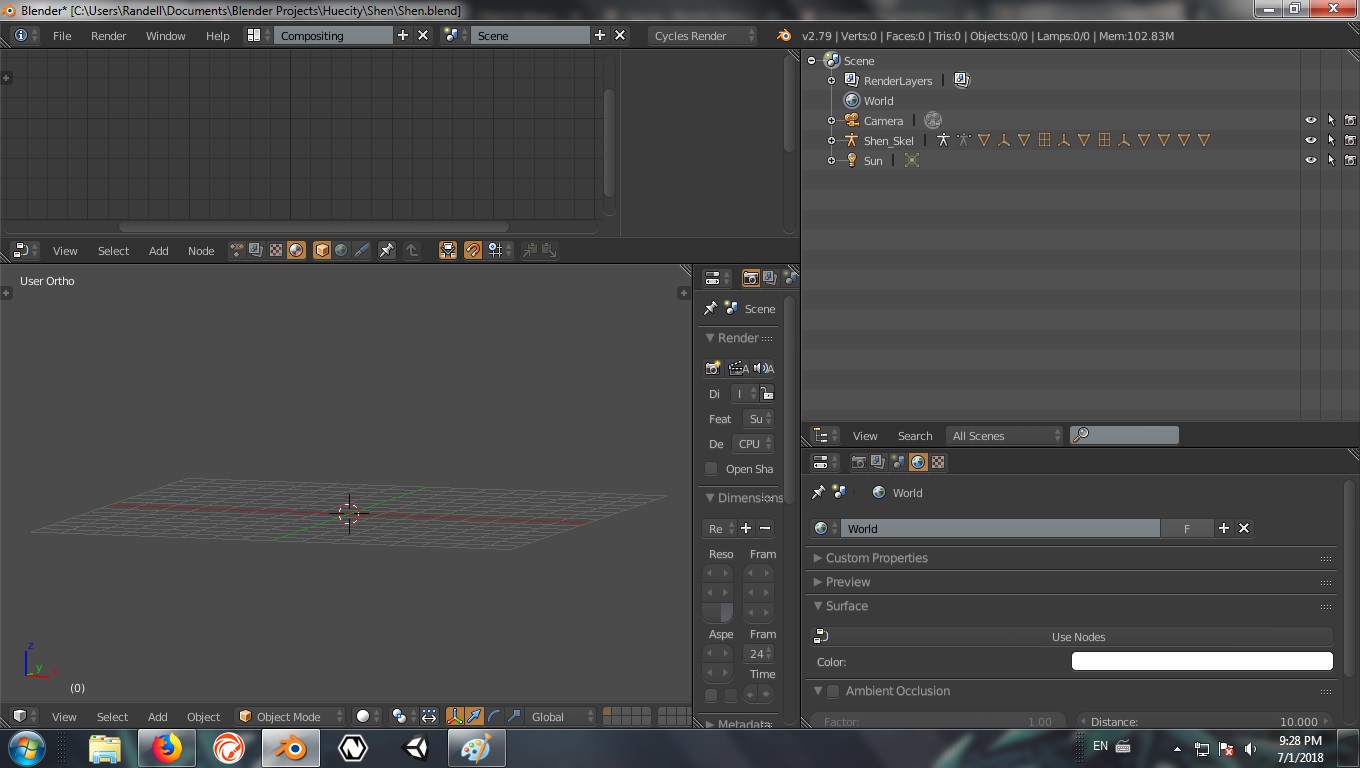The width and height of the screenshot is (1360, 768).
Task: Edit the World name field
Action: tap(1000, 528)
